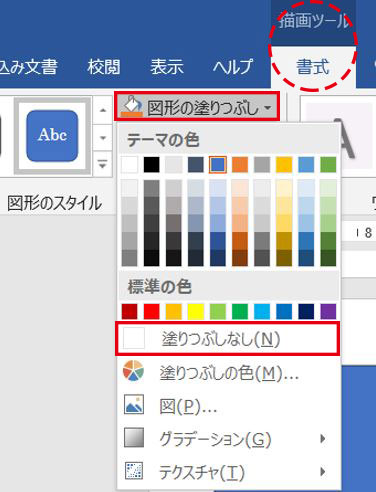Screen dimensions: 376x492
Task: Expand the shape styles gallery
Action: tap(103, 164)
